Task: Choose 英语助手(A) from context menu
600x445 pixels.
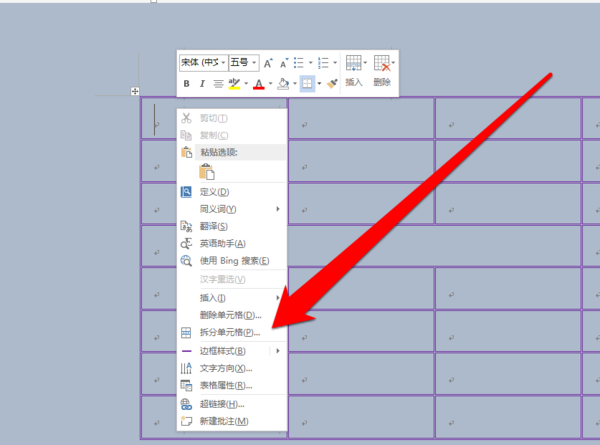Action: pos(232,243)
